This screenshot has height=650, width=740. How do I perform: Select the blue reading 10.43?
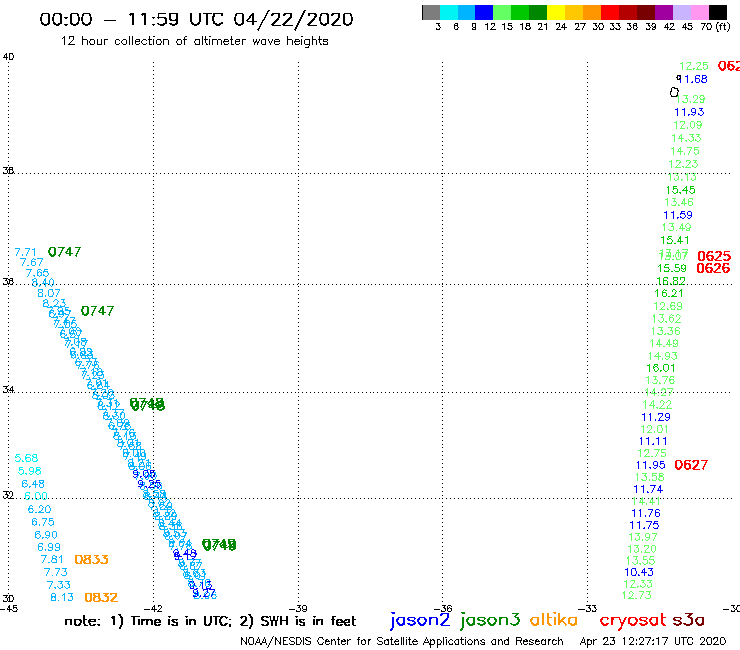tap(639, 572)
